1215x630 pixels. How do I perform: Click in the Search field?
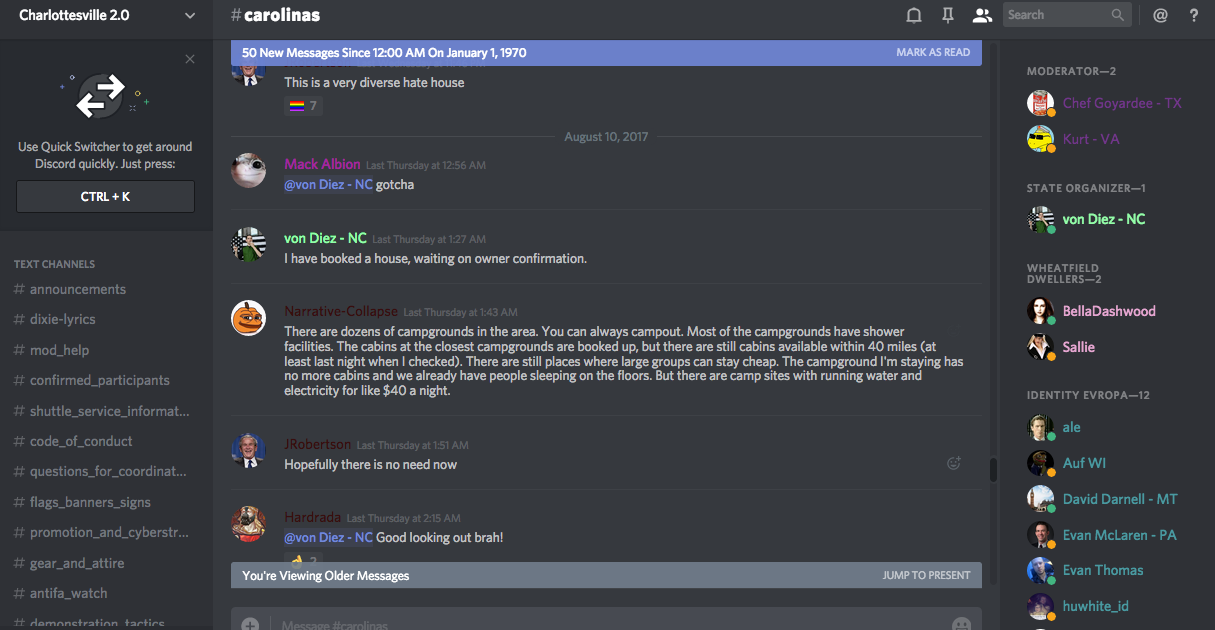(1055, 15)
